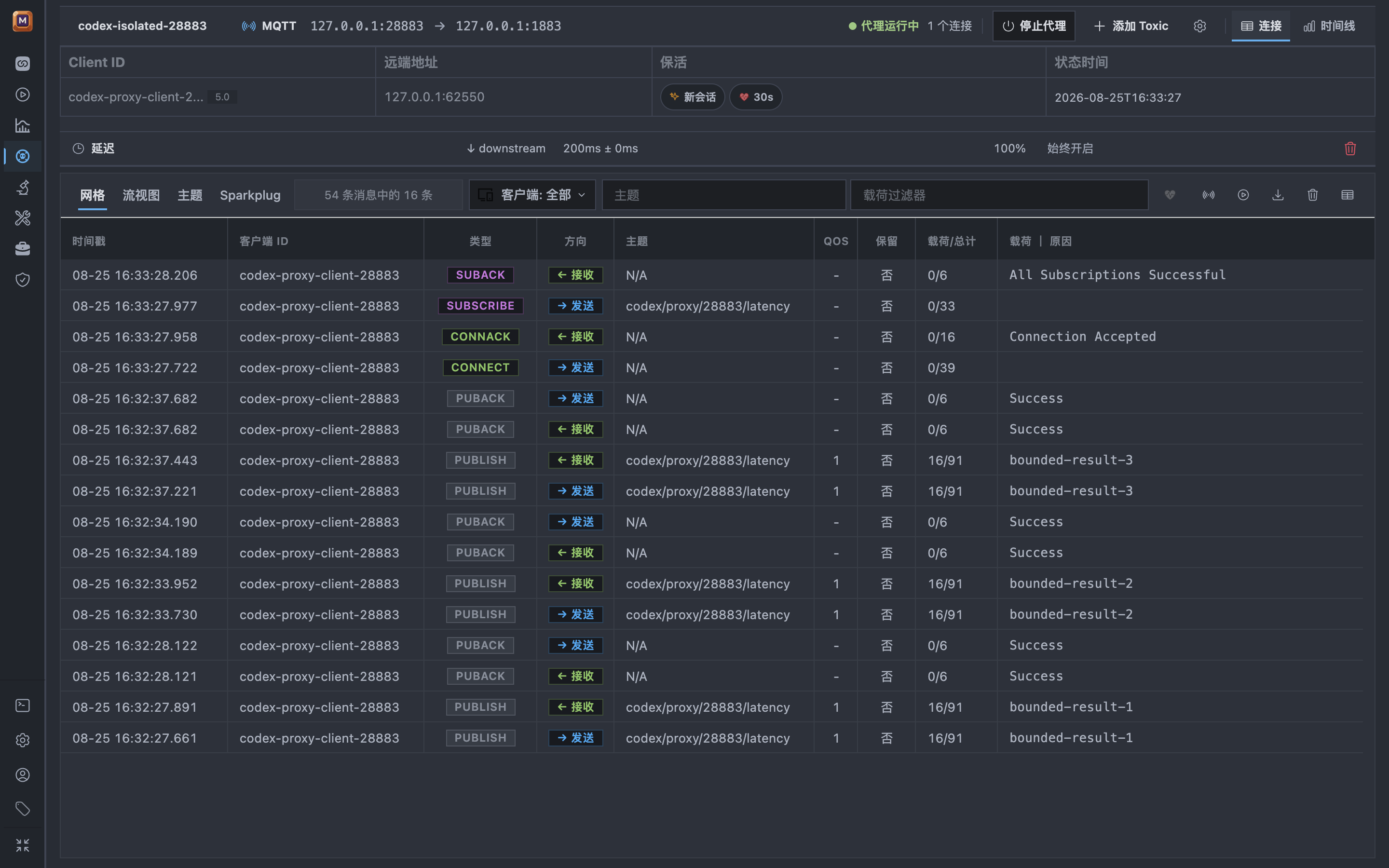Select the Sparkplug tab
Viewport: 1389px width, 868px height.
click(x=250, y=195)
